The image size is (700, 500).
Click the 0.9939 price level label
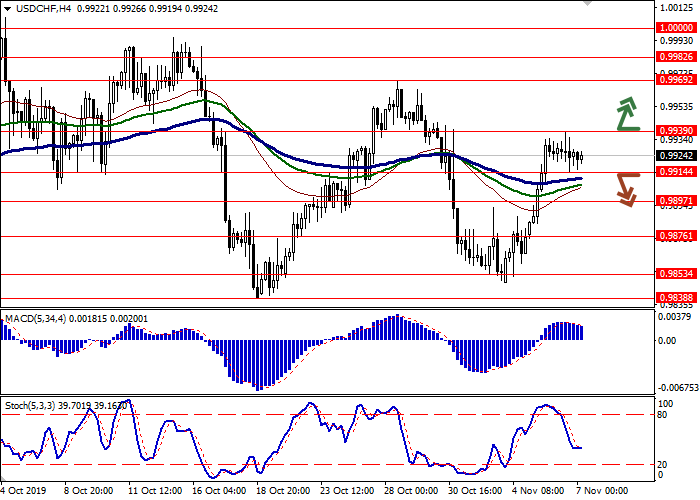[675, 131]
